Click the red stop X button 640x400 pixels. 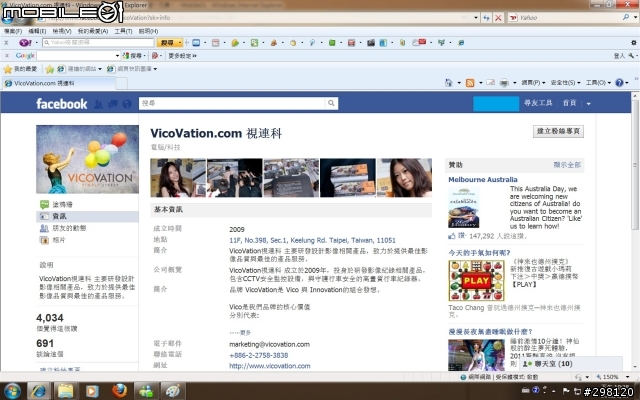pyautogui.click(x=498, y=18)
